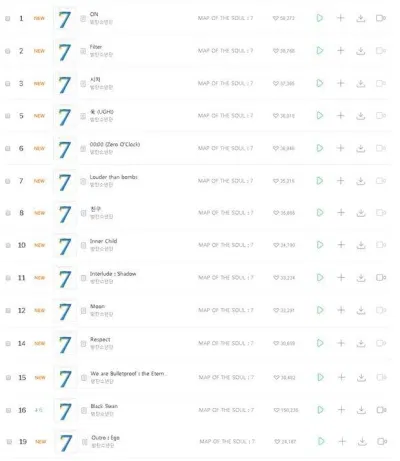The height and width of the screenshot is (461, 400).
Task: Play the song ON
Action: point(320,18)
